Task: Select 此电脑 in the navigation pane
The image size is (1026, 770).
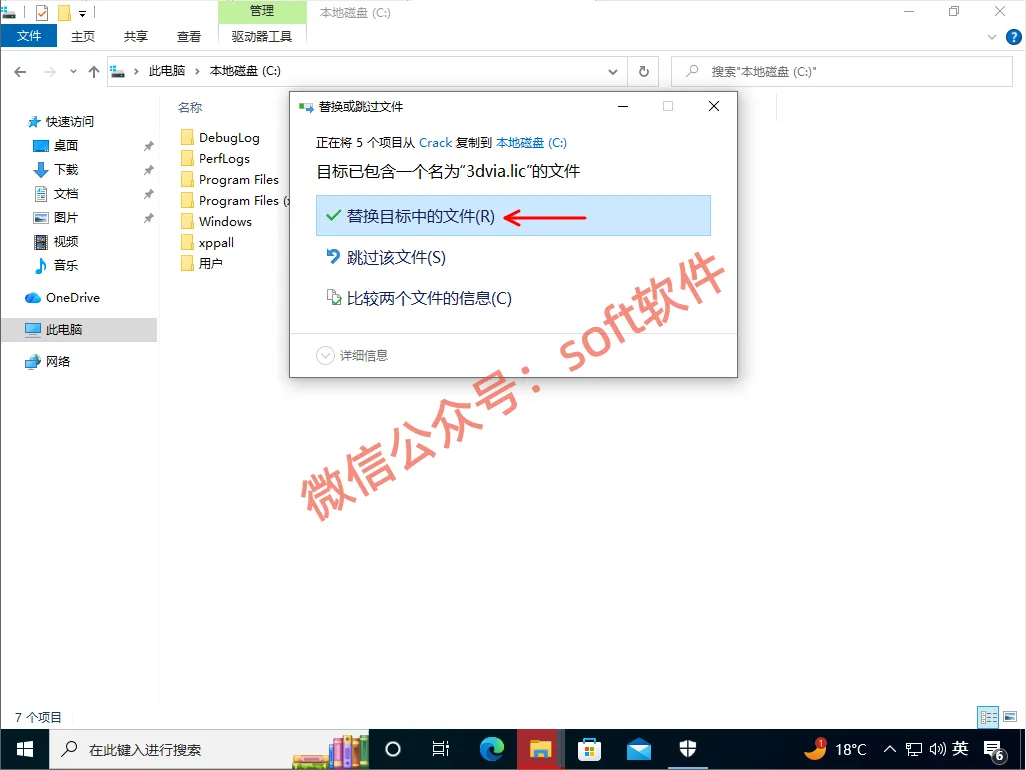Action: [x=79, y=330]
